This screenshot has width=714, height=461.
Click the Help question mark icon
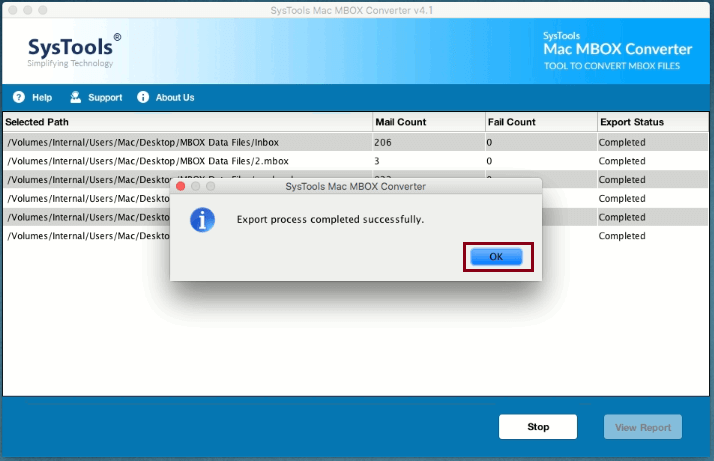point(18,98)
